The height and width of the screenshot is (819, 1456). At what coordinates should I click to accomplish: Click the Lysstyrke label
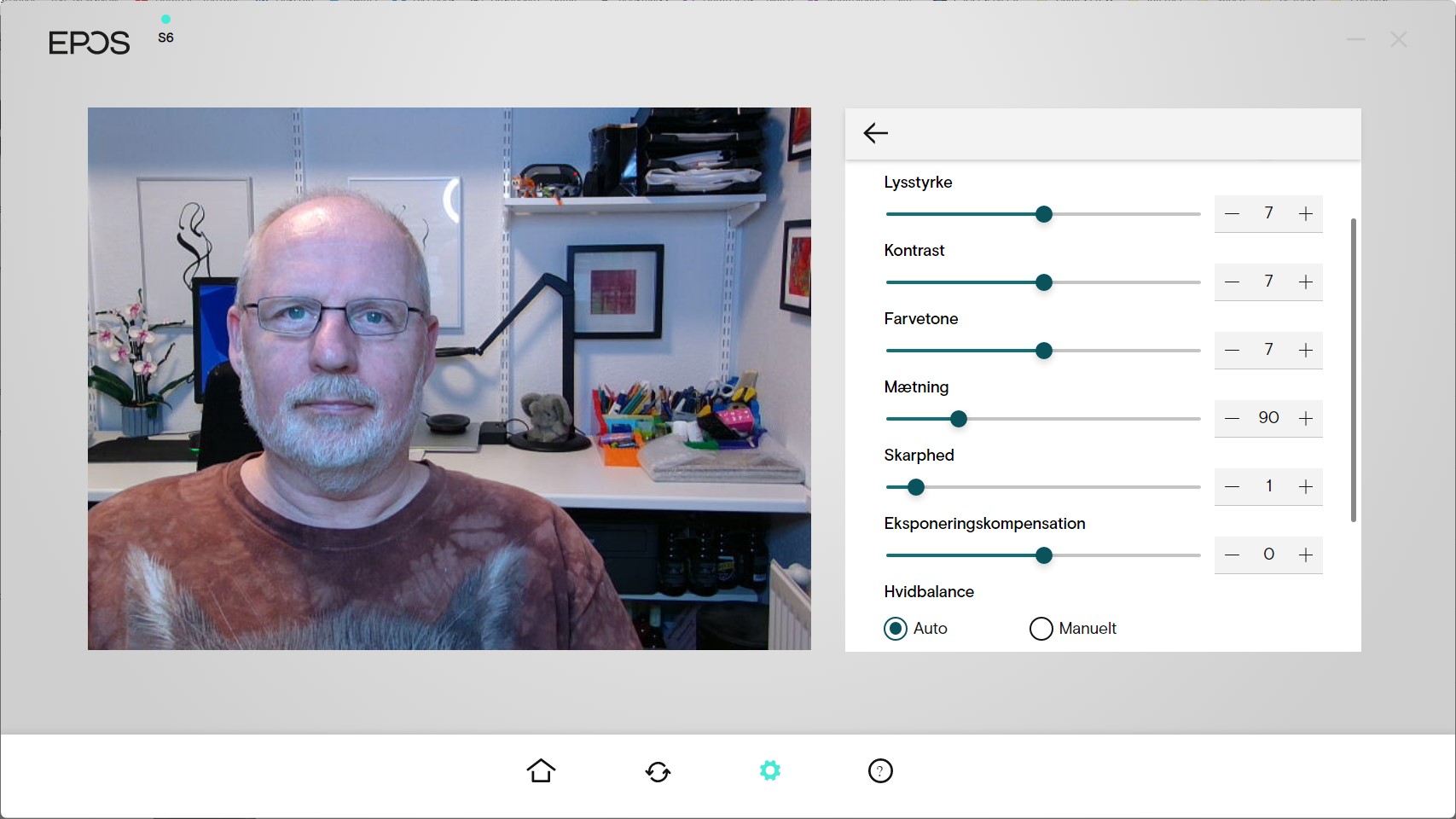point(918,183)
